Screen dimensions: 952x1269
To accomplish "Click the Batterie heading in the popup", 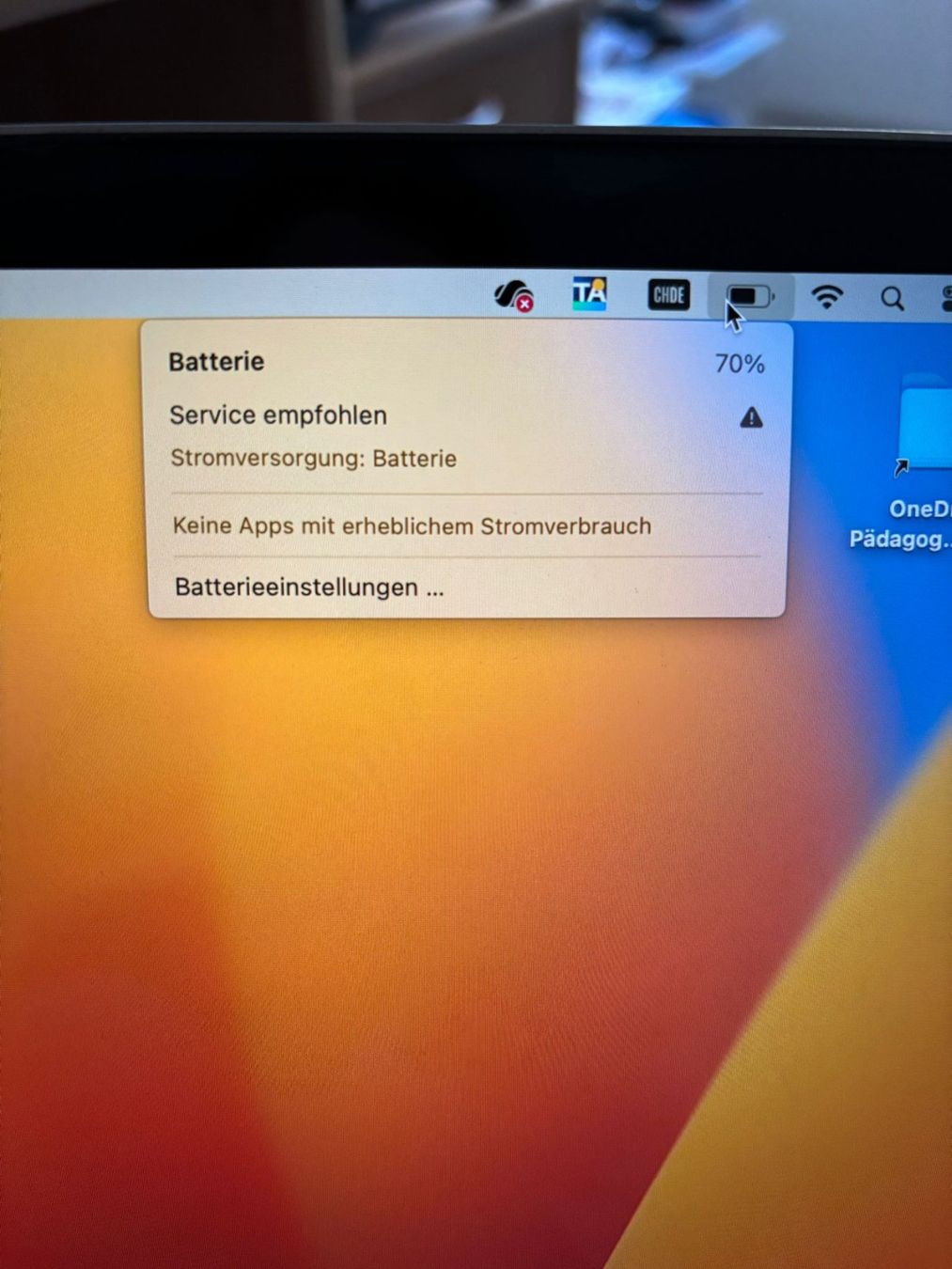I will tap(216, 362).
